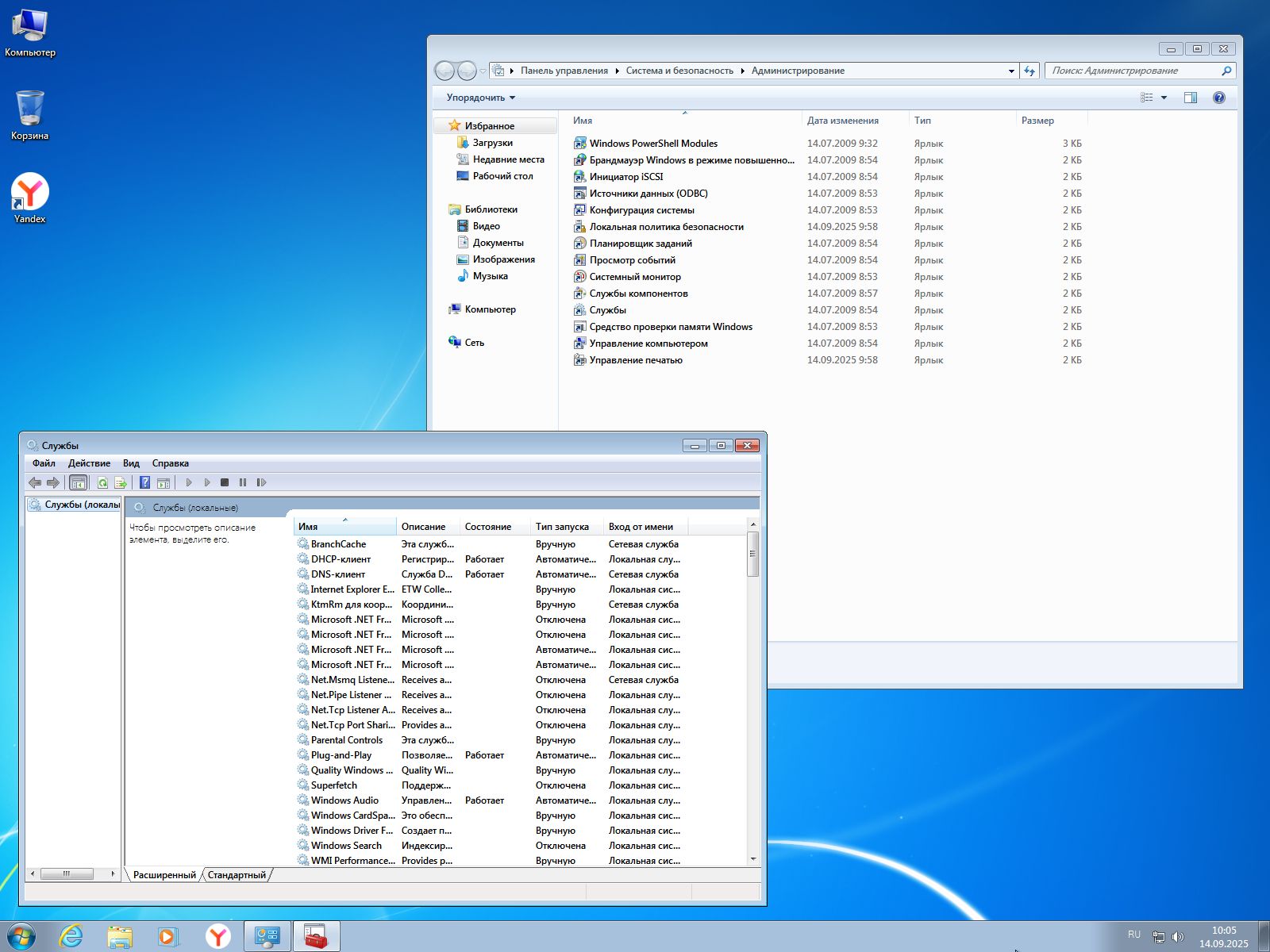Sort services by Тип запуска column

(567, 527)
